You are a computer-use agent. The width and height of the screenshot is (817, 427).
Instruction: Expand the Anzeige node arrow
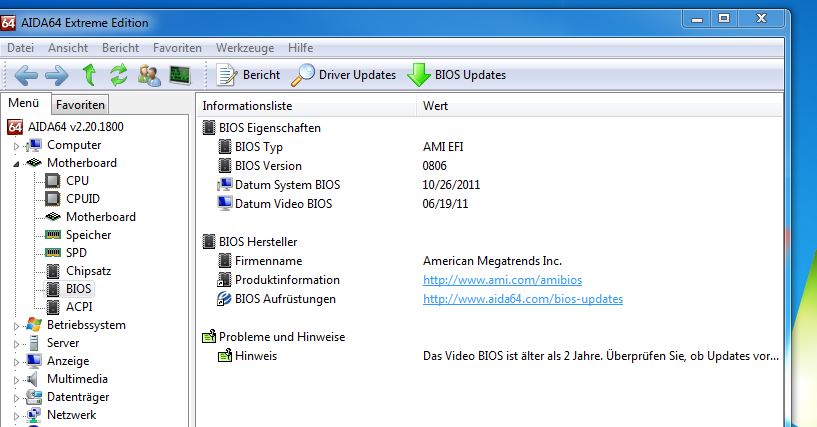(16, 362)
